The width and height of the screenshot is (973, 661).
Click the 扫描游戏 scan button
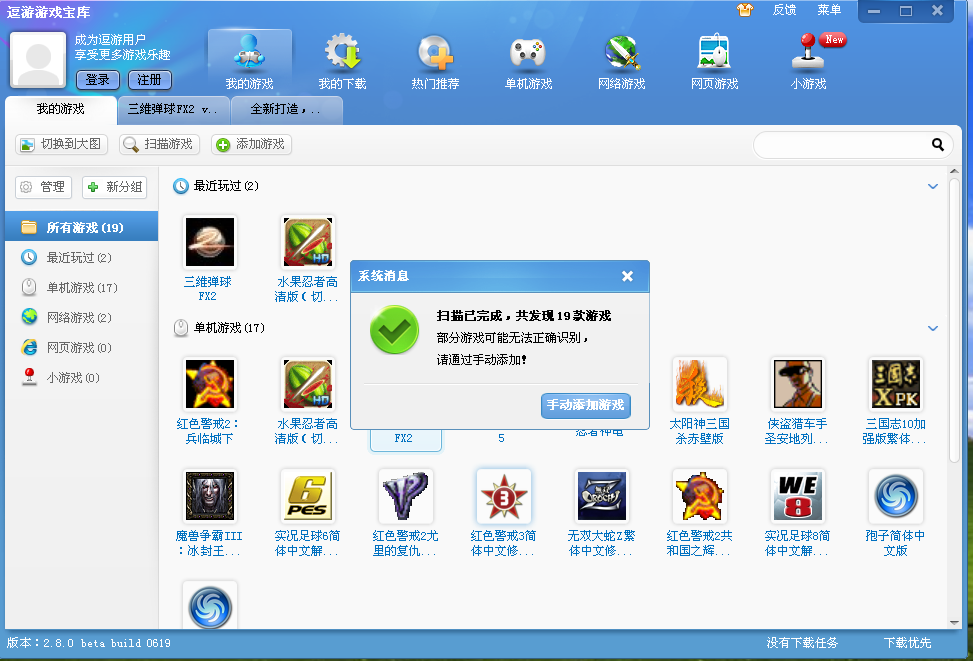[x=159, y=145]
